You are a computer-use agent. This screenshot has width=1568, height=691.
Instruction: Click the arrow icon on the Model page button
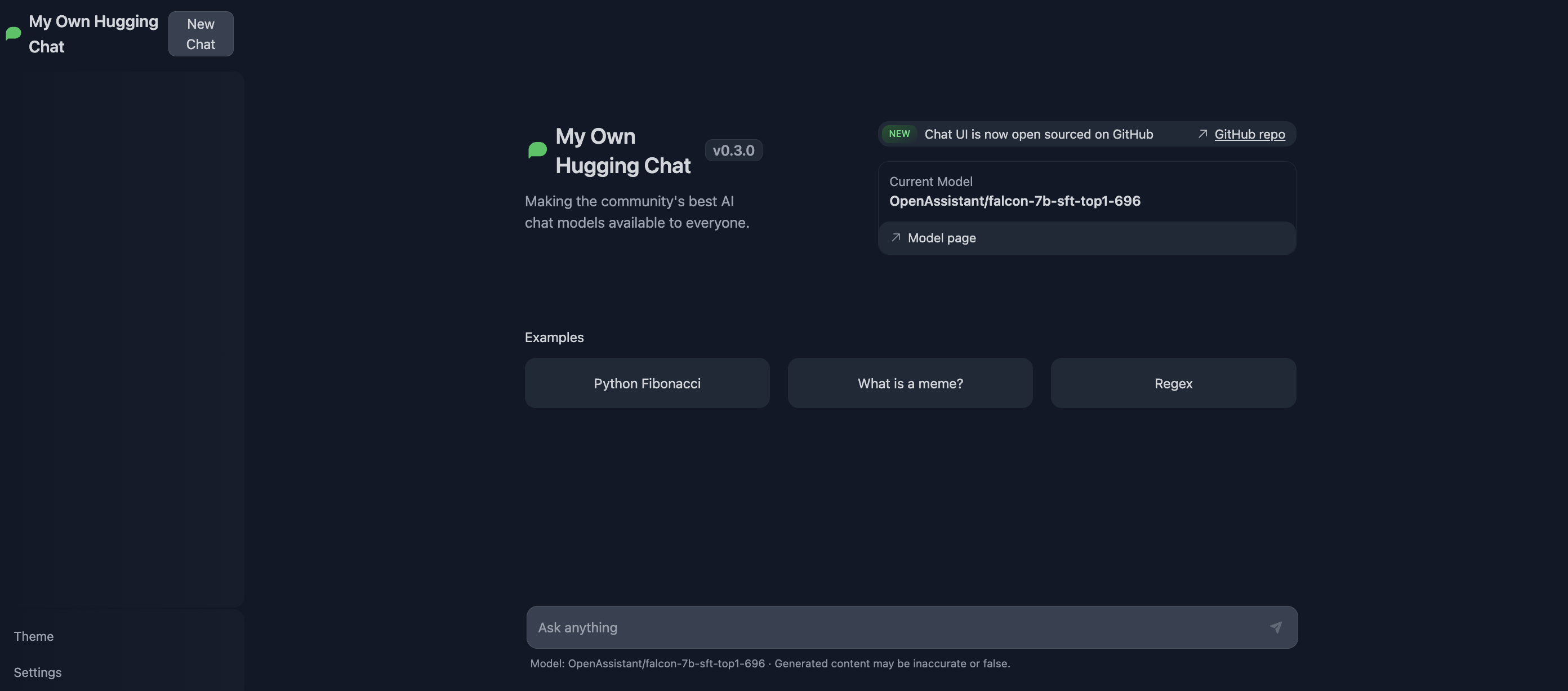pyautogui.click(x=896, y=238)
